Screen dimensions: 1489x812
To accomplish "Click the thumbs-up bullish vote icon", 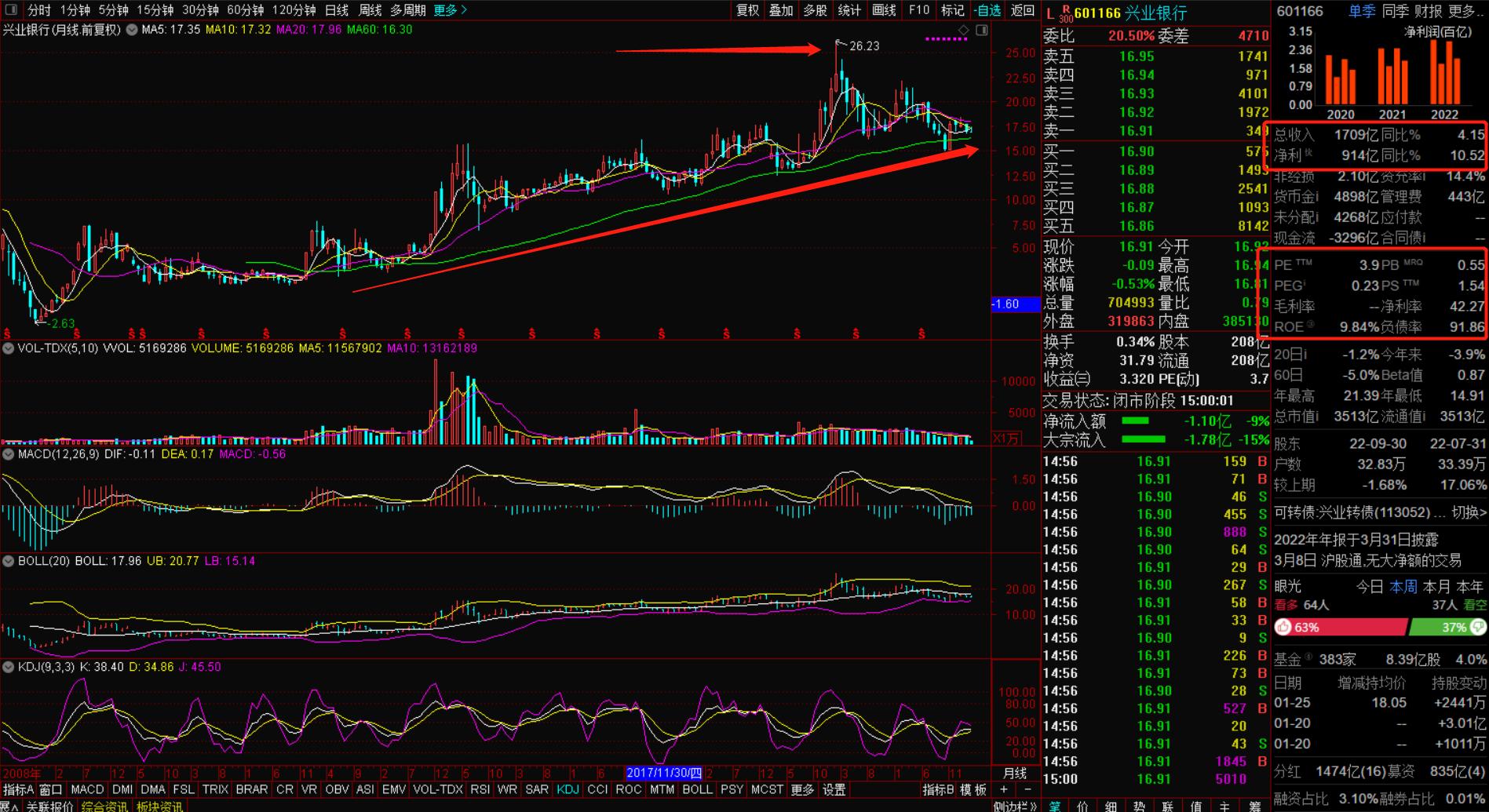I will pyautogui.click(x=1284, y=627).
